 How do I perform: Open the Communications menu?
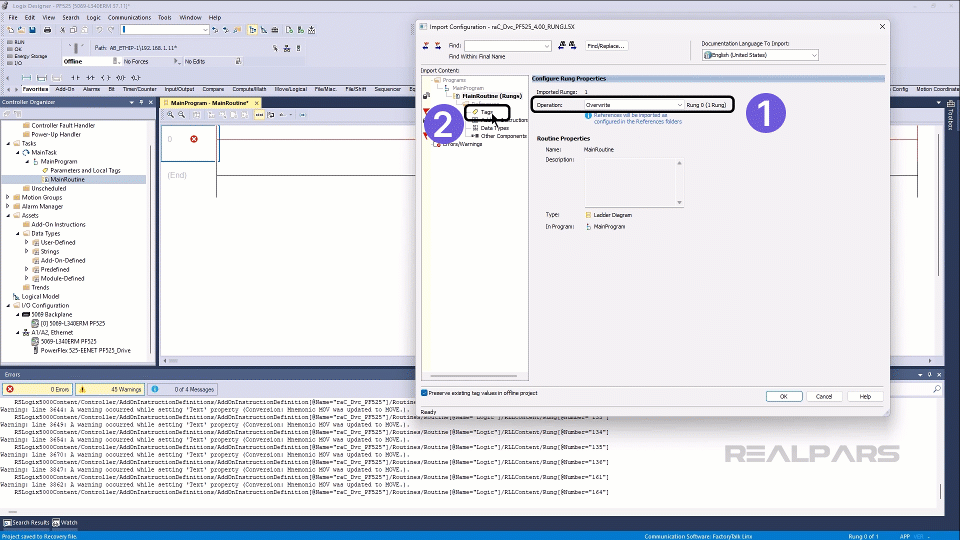click(x=129, y=18)
